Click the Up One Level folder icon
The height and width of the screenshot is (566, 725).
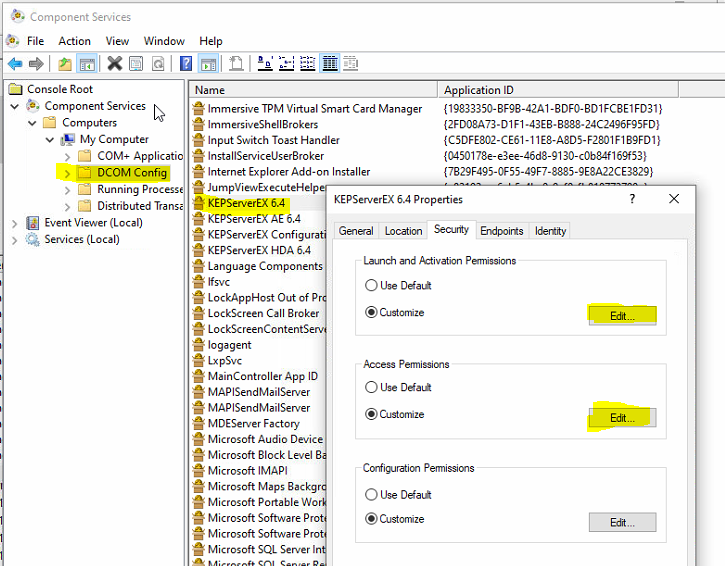tap(65, 63)
